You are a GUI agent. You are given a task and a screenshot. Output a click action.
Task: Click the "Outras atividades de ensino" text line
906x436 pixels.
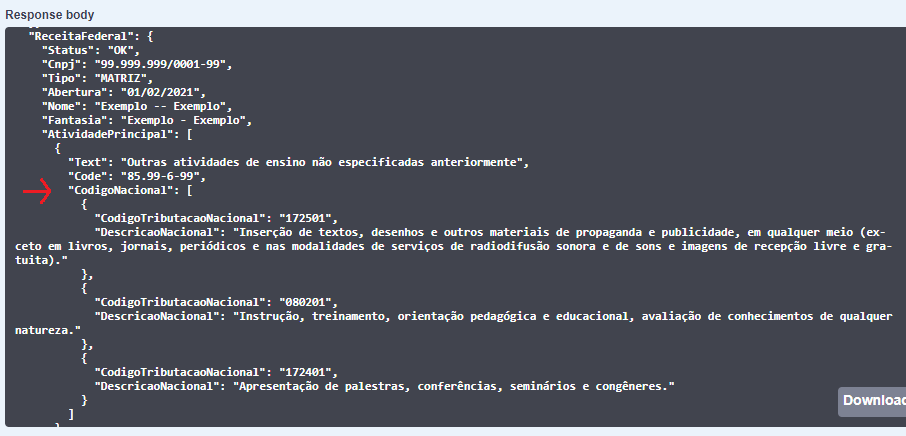(322, 162)
